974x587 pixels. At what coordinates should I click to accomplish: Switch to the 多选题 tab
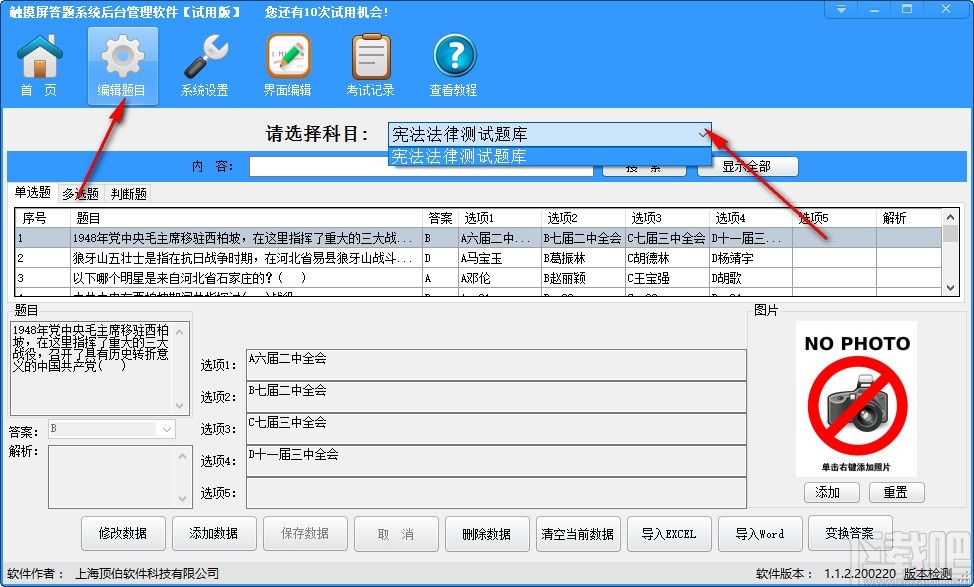pyautogui.click(x=79, y=193)
